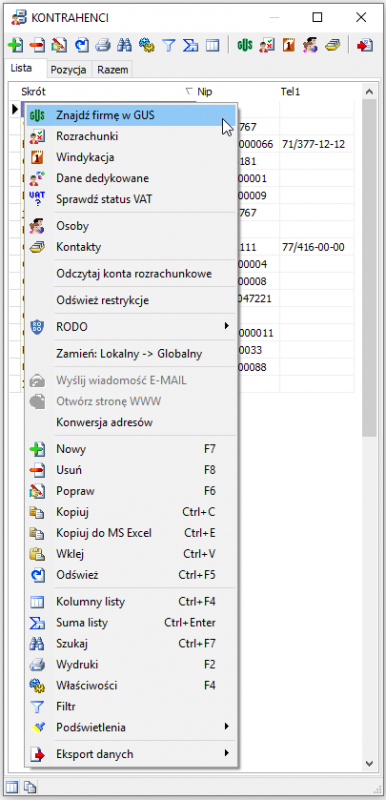Choose Znajdź firmę w GUS menu entry
This screenshot has width=386, height=800.
coord(131,115)
